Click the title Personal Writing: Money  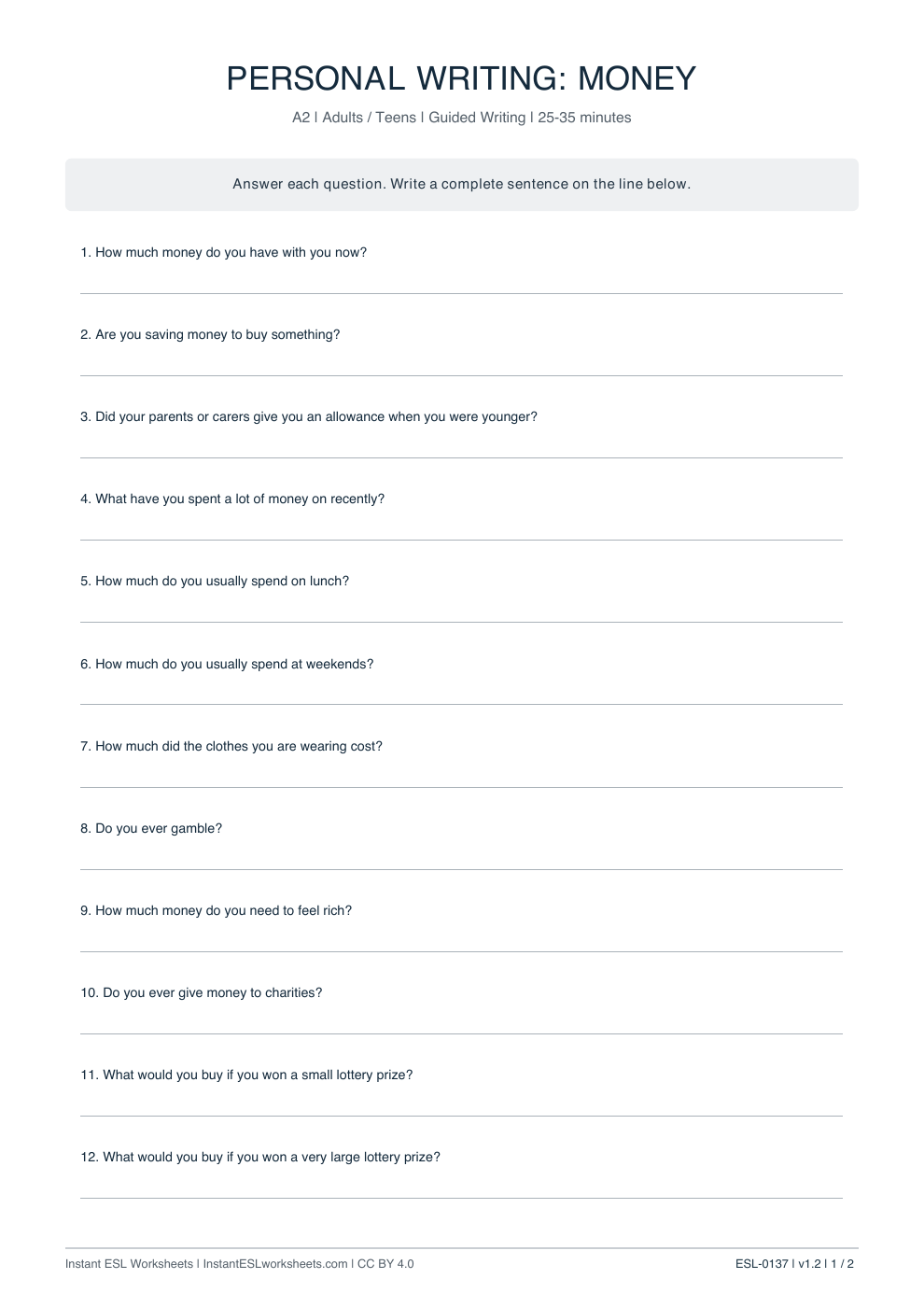pyautogui.click(x=461, y=78)
